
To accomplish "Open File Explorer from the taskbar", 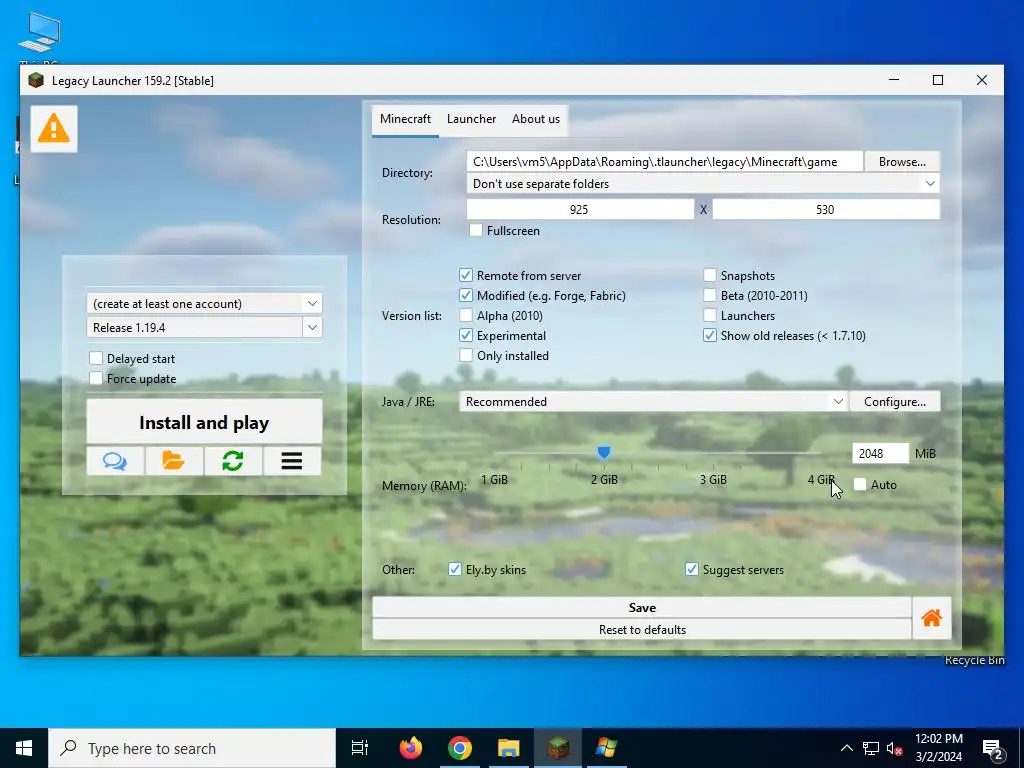I will (509, 748).
